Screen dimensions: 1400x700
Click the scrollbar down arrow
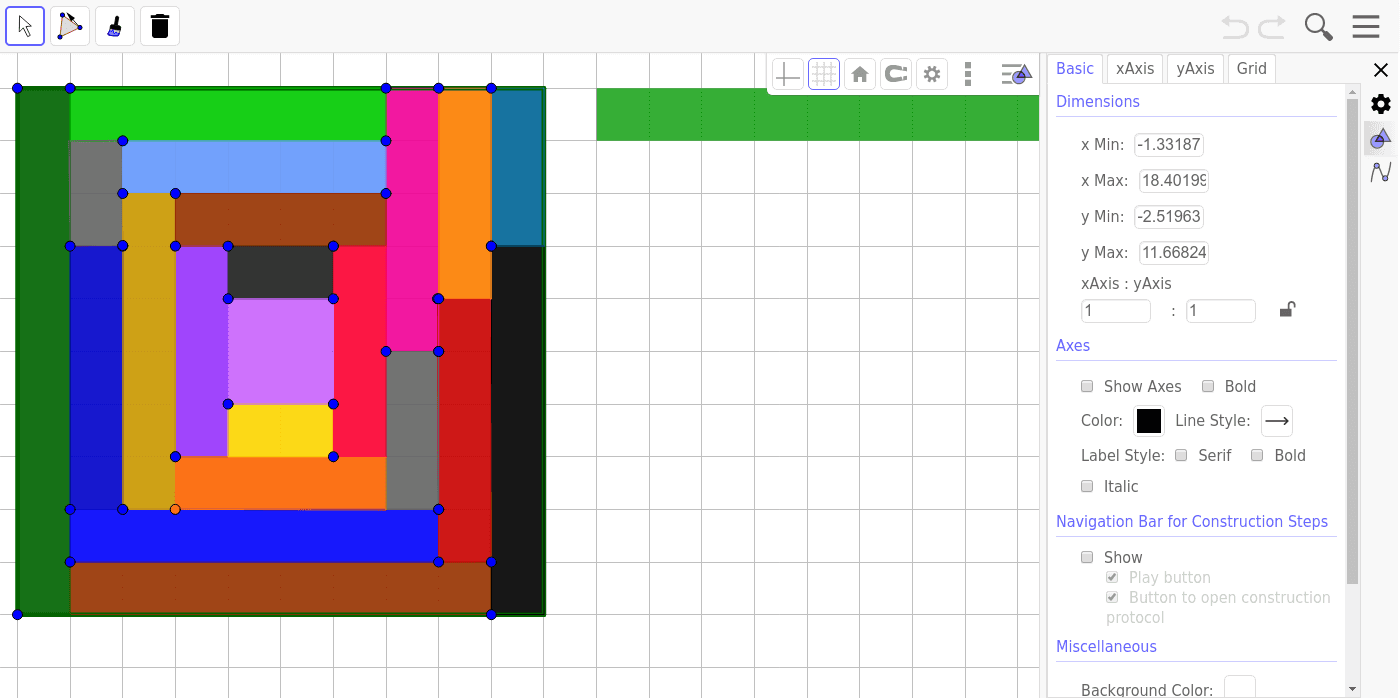pyautogui.click(x=1353, y=689)
